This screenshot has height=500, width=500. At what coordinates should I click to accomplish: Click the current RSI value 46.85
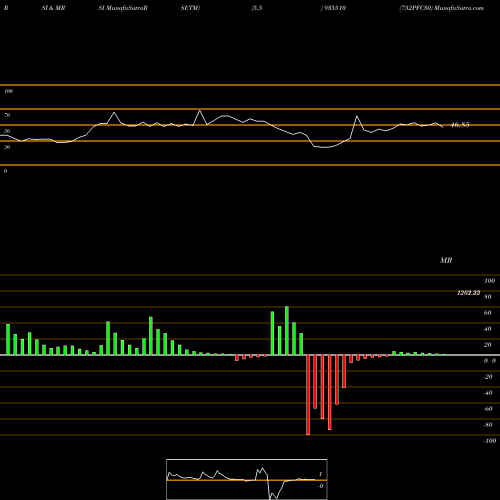pos(460,125)
